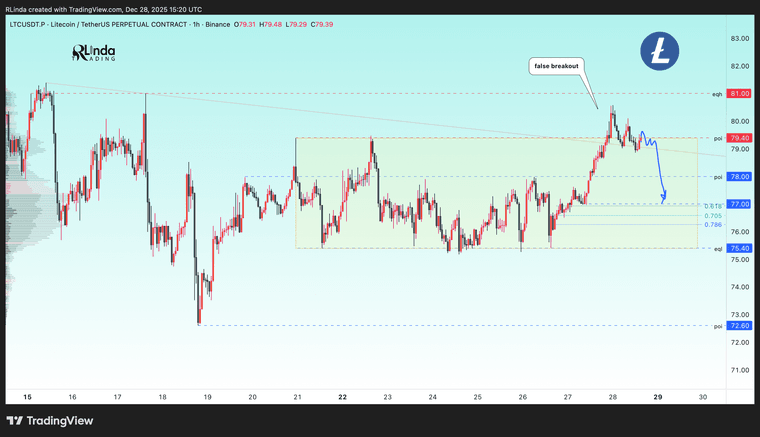Screen dimensions: 760x437
Task: Click the blue projected arrow head
Action: point(663,196)
